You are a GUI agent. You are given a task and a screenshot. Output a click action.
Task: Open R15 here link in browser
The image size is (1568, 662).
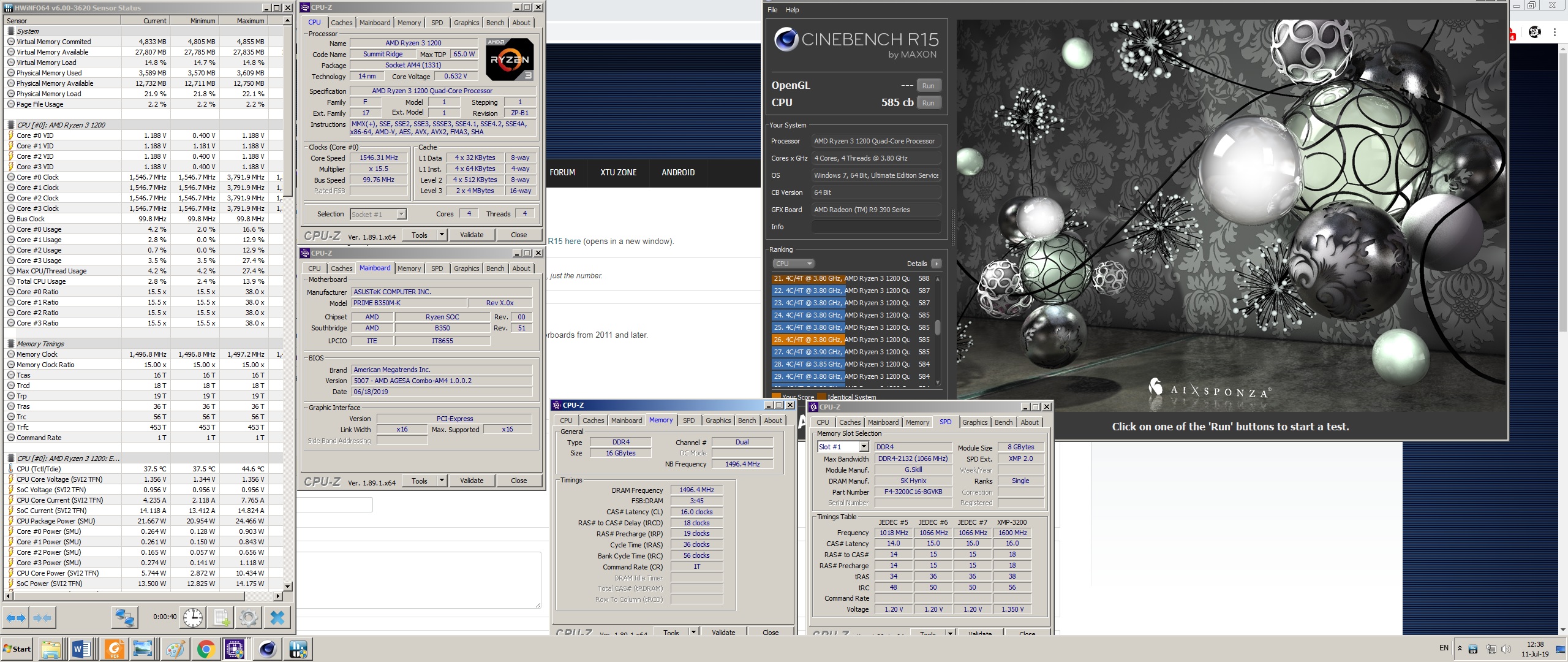tap(564, 242)
